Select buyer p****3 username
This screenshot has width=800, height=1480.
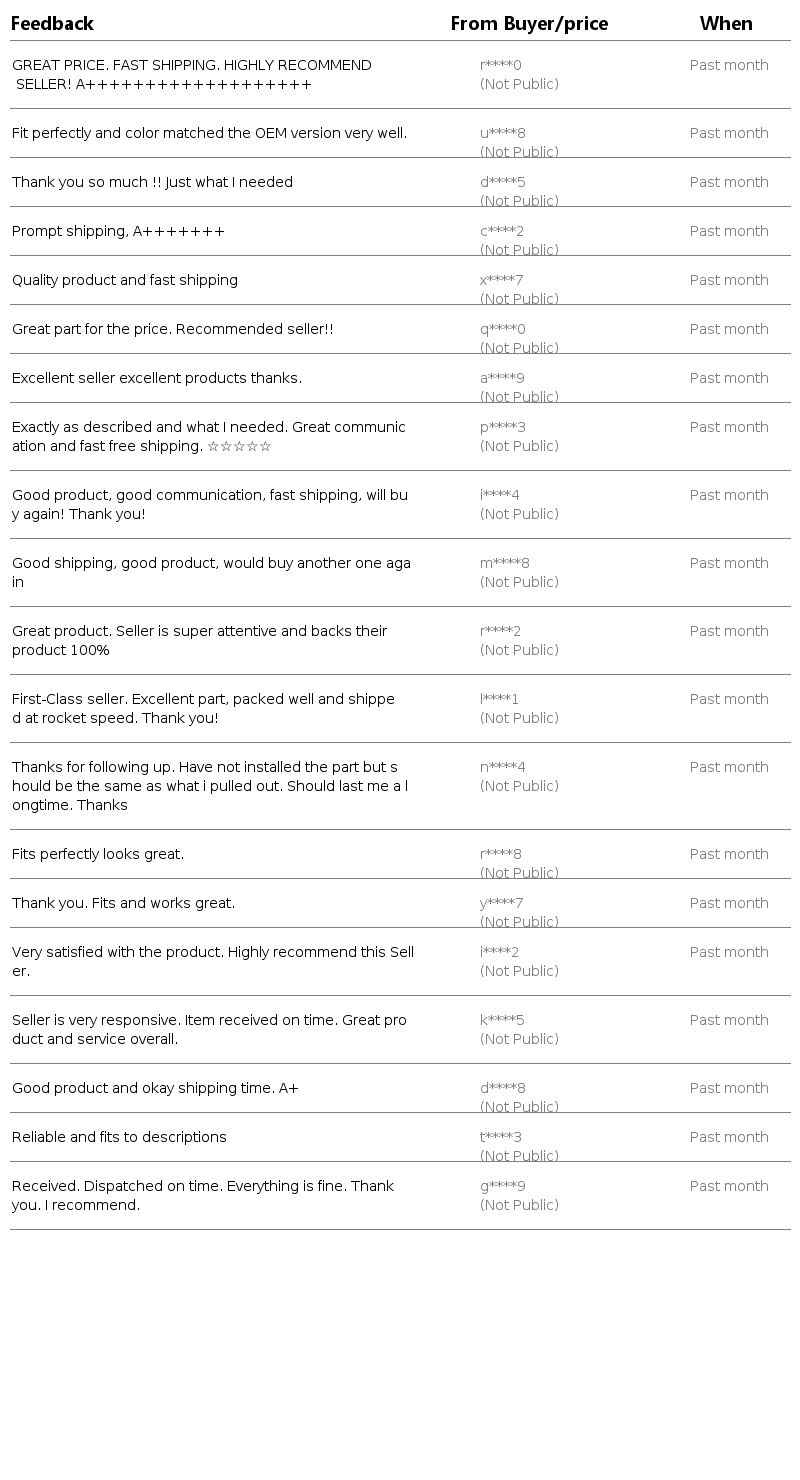click(503, 427)
